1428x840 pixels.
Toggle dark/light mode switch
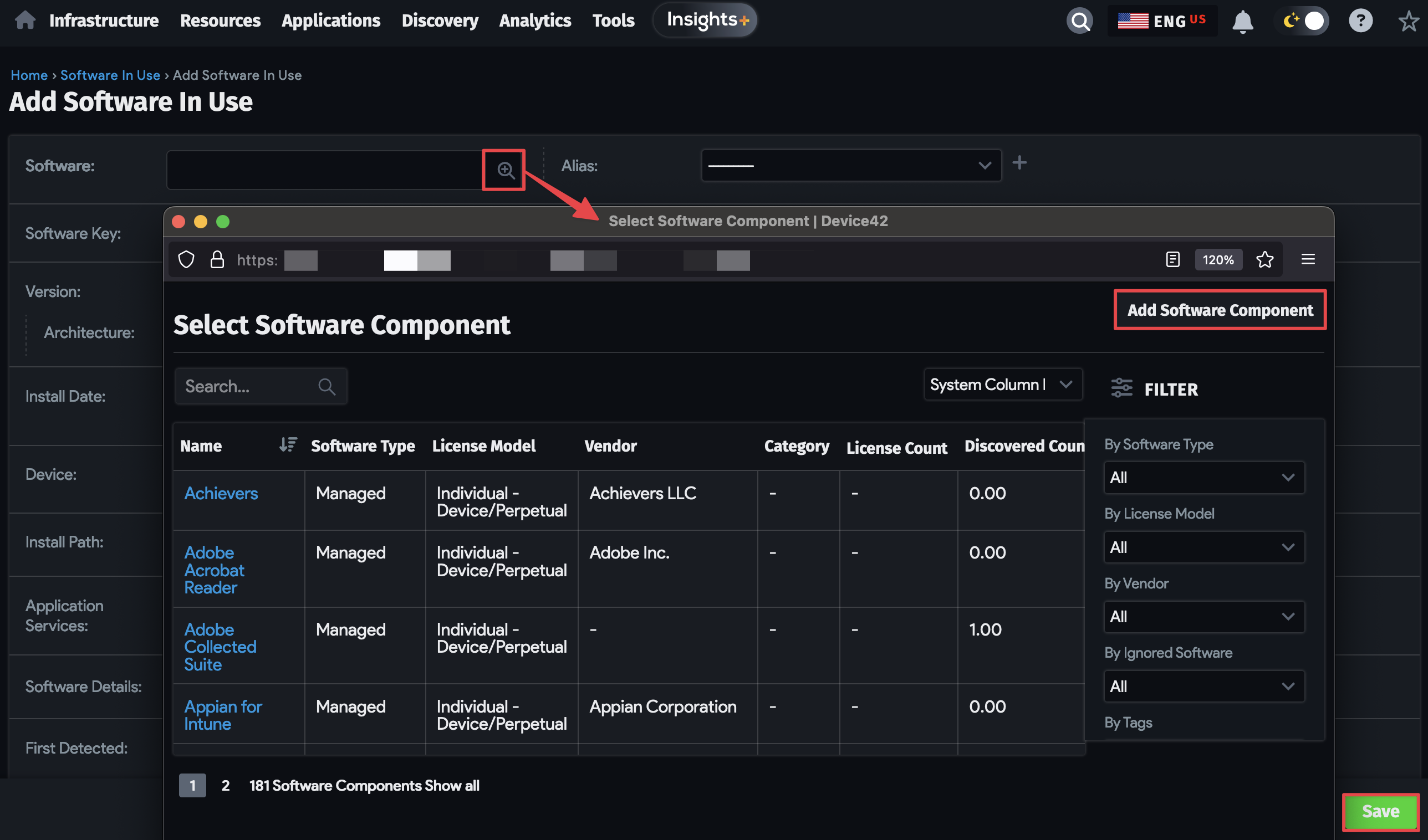click(1303, 22)
